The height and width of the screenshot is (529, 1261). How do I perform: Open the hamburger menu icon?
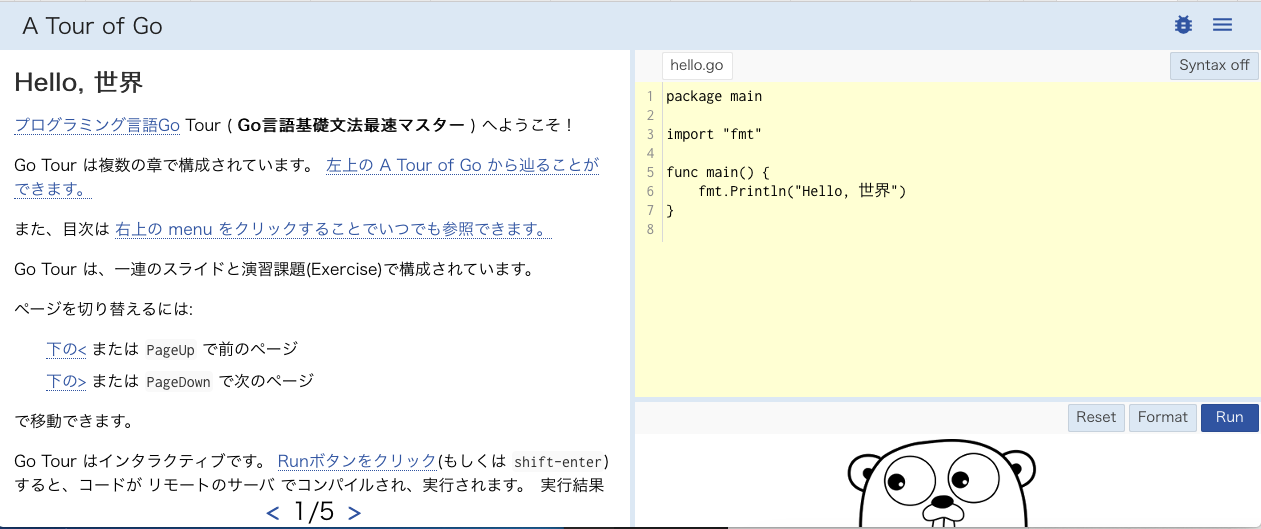coord(1222,25)
